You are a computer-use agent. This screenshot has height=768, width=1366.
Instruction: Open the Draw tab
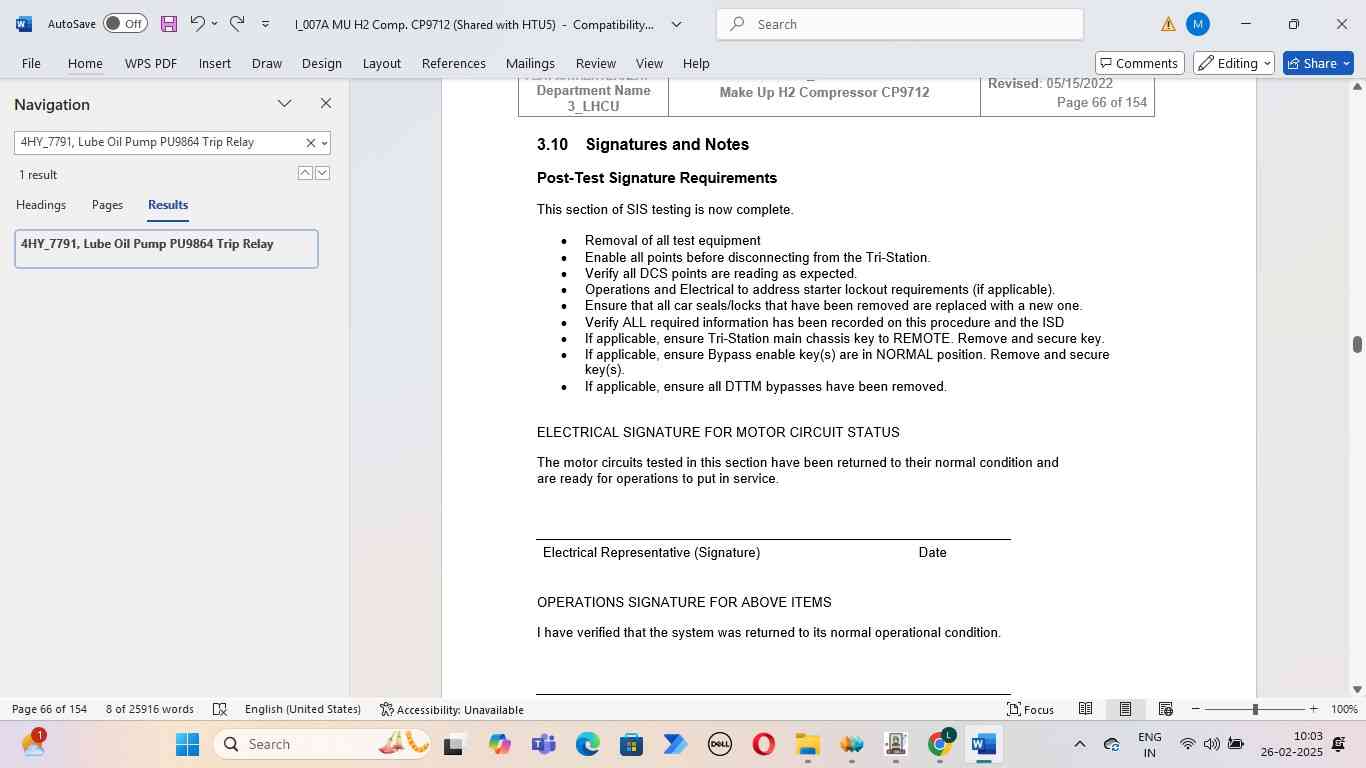[x=266, y=63]
